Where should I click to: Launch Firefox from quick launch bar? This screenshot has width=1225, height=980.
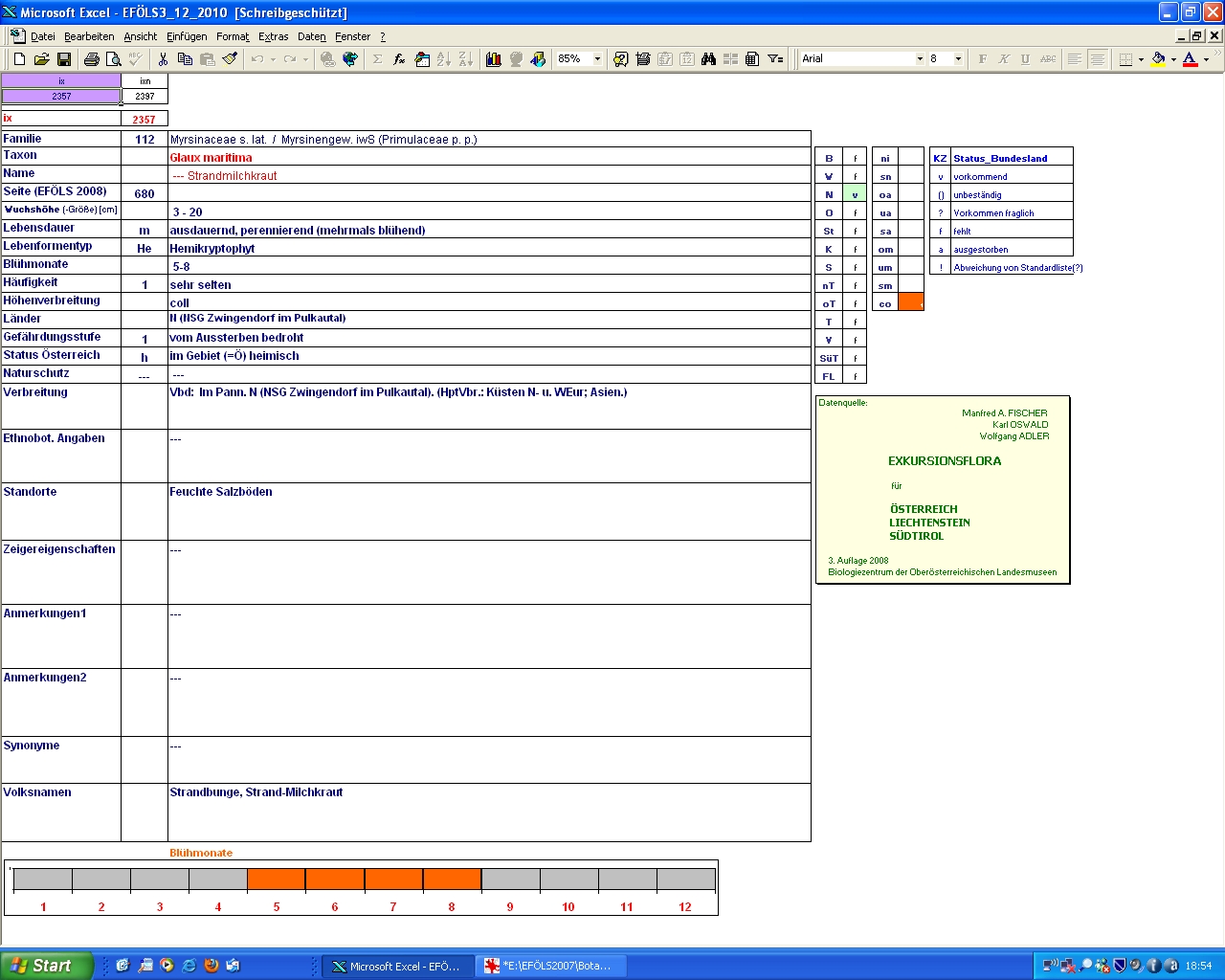pos(212,966)
